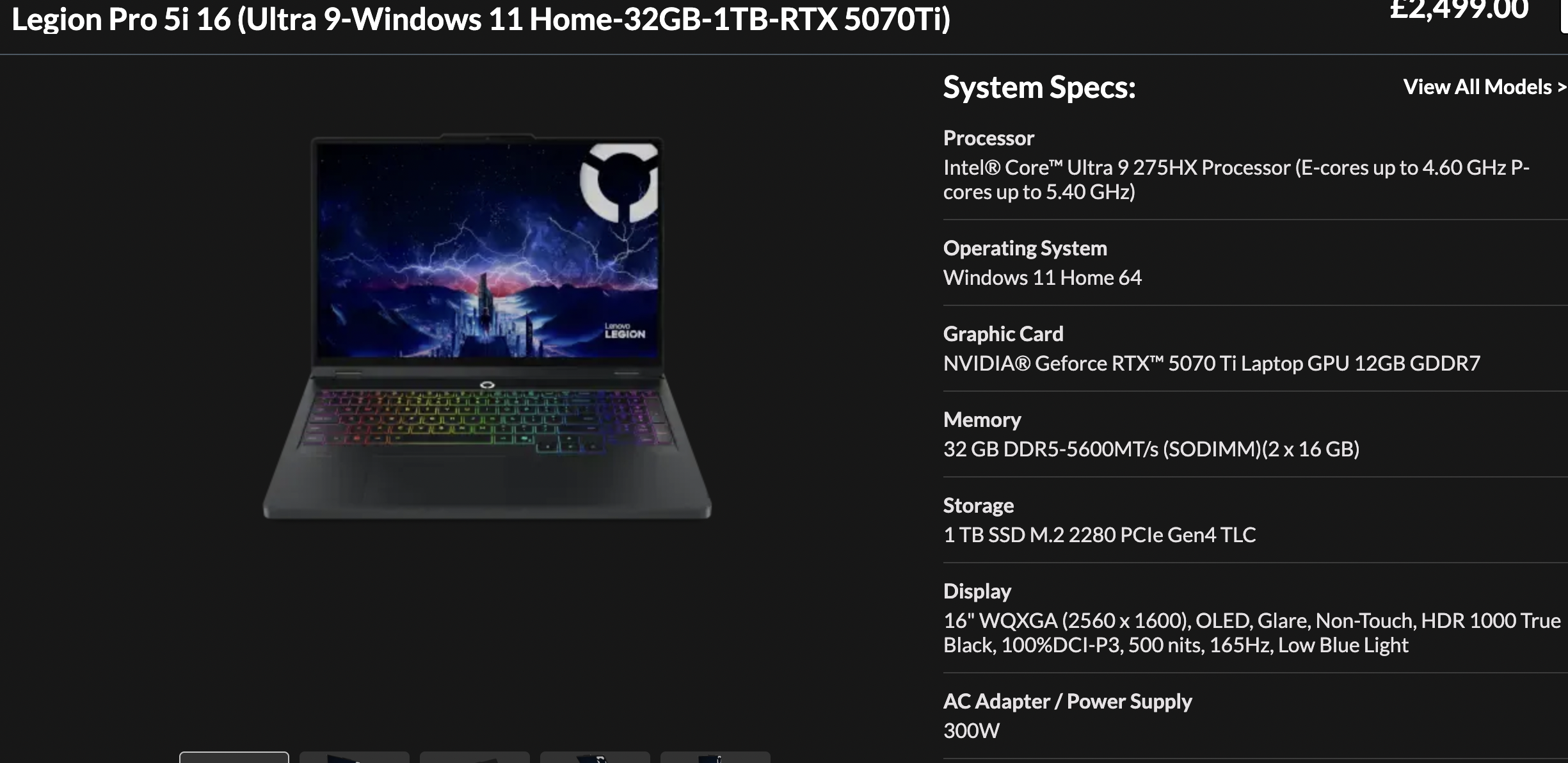Click the Display spec label
The height and width of the screenshot is (763, 1568).
point(977,591)
